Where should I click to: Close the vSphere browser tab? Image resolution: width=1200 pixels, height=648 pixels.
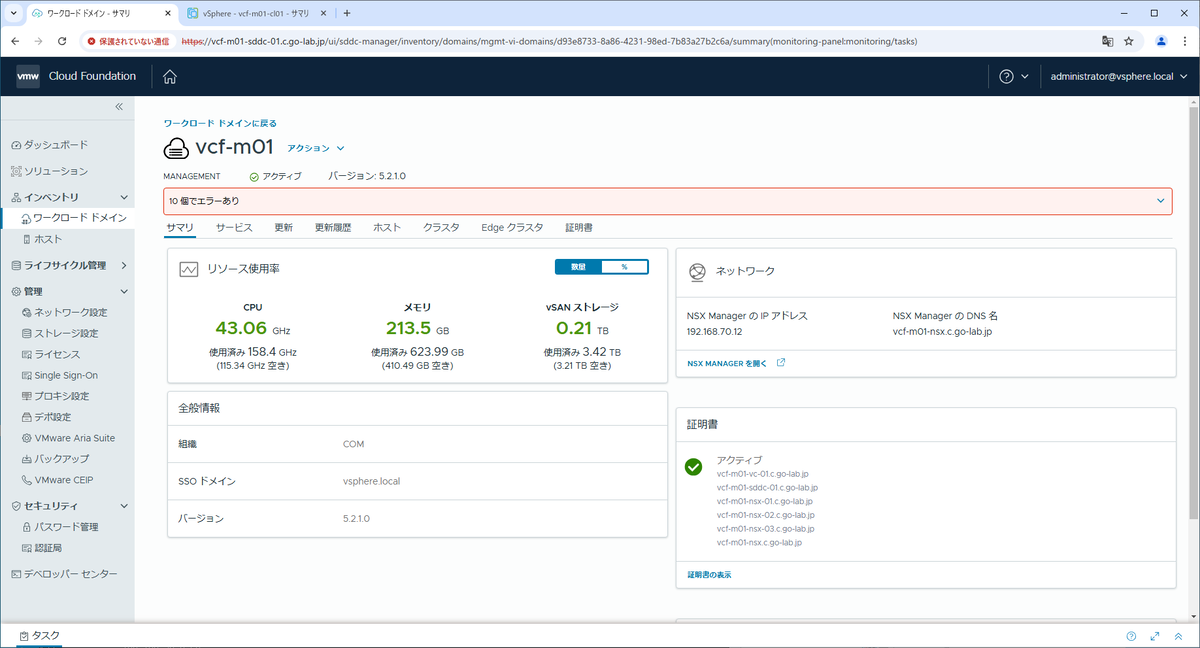[322, 13]
